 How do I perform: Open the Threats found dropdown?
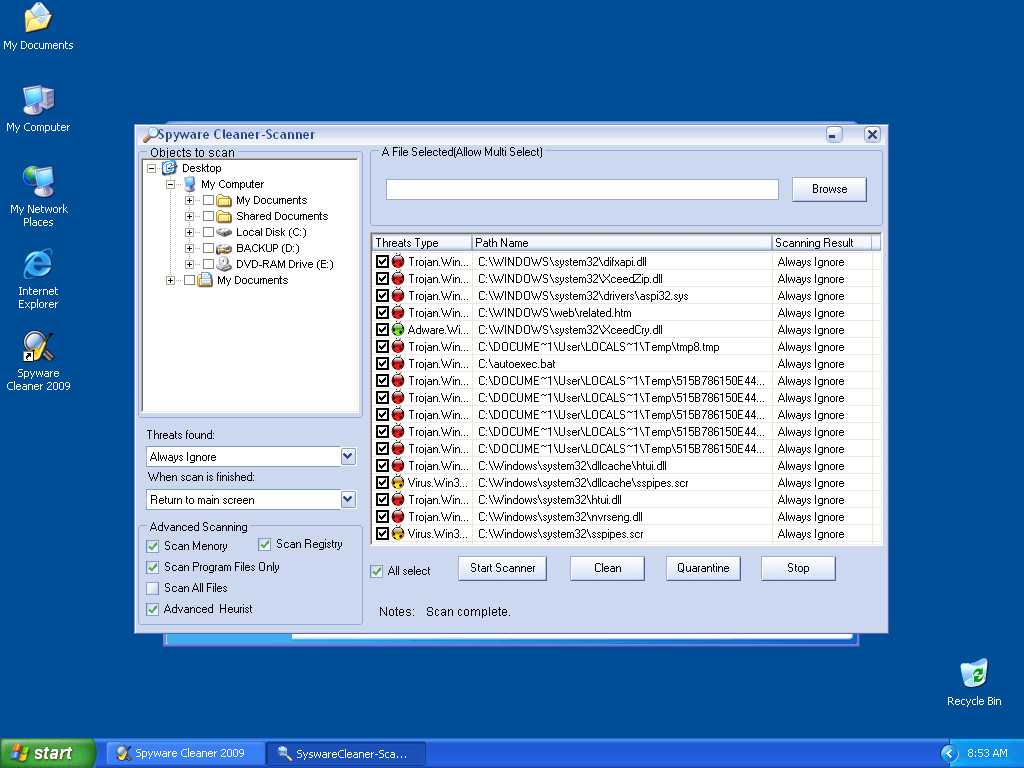[x=348, y=456]
